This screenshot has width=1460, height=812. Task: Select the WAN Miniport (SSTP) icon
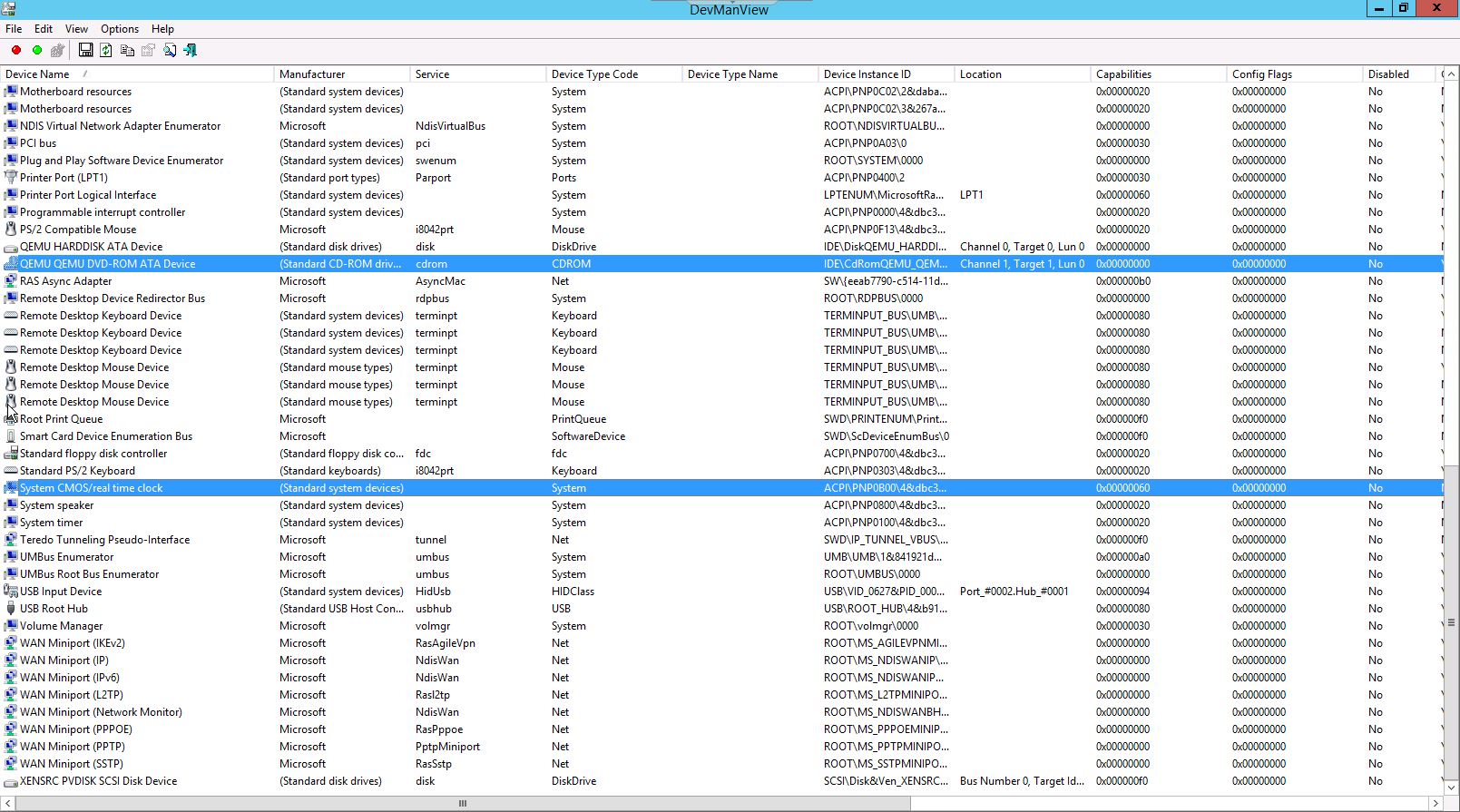(11, 764)
